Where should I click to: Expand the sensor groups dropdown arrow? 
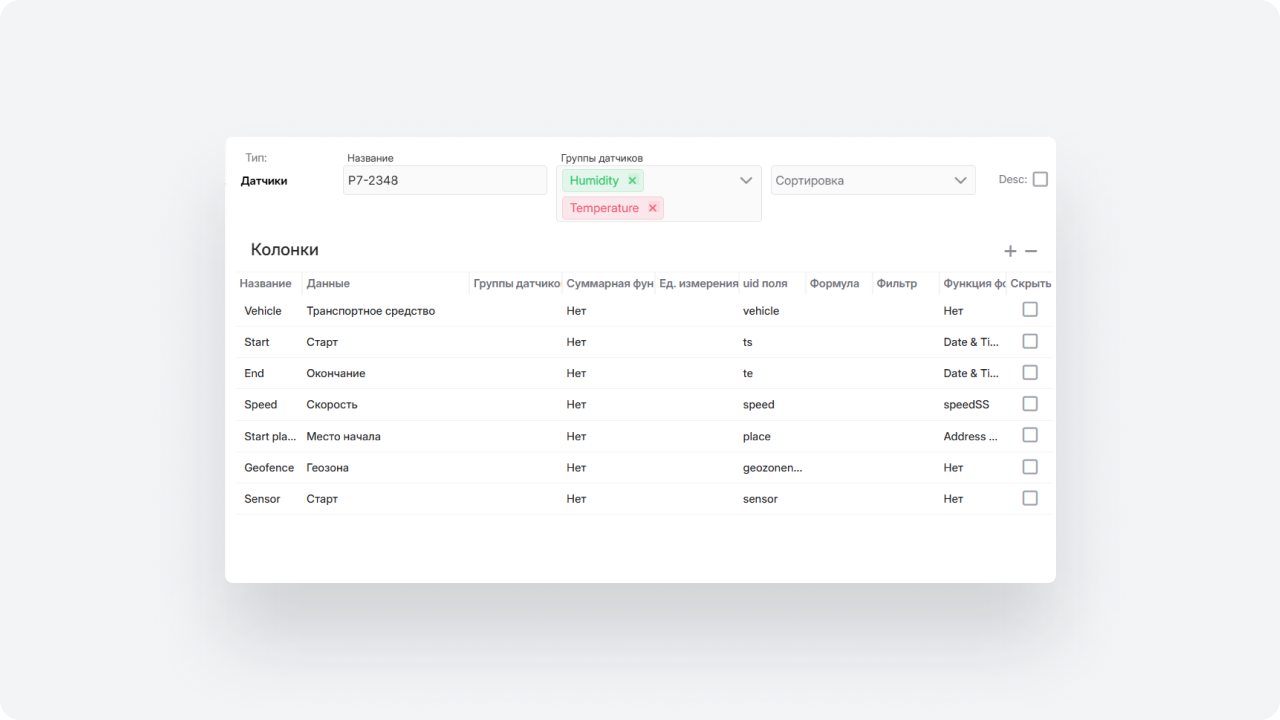click(x=746, y=181)
